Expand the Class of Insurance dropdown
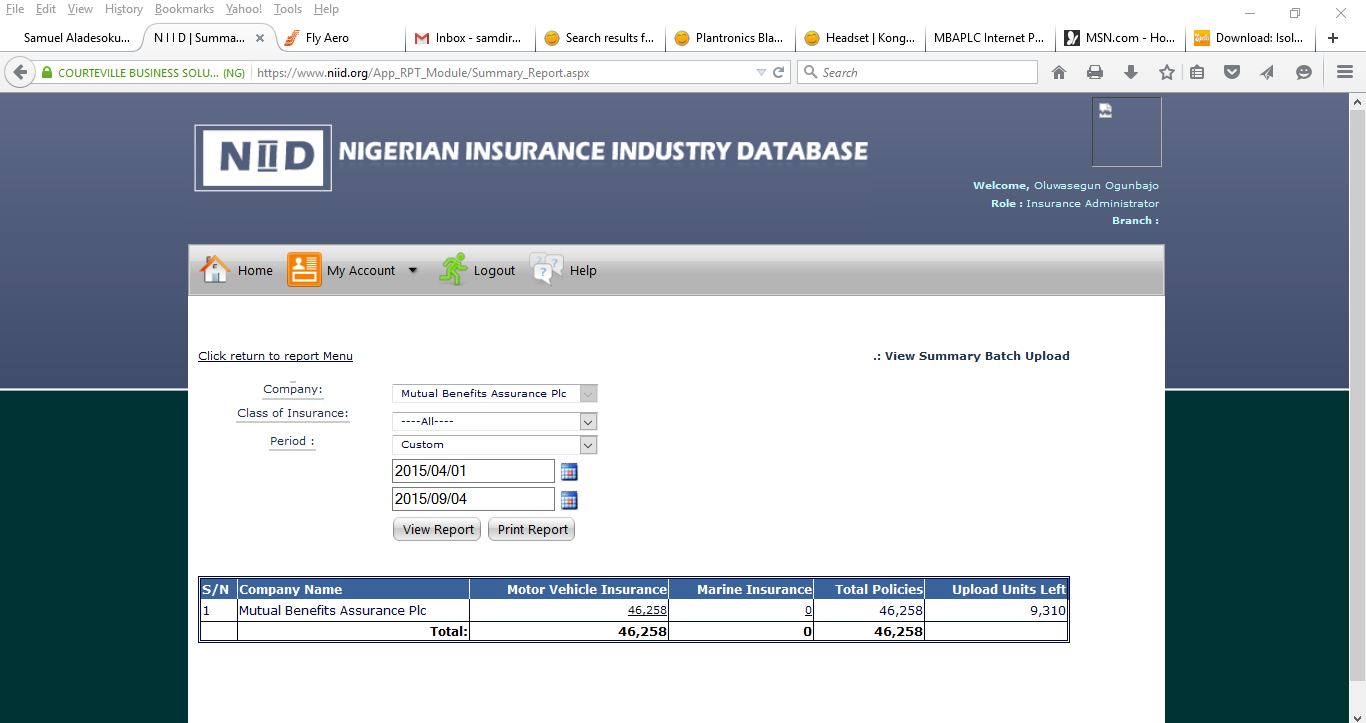Screen dimensions: 1366x723 pyautogui.click(x=588, y=422)
